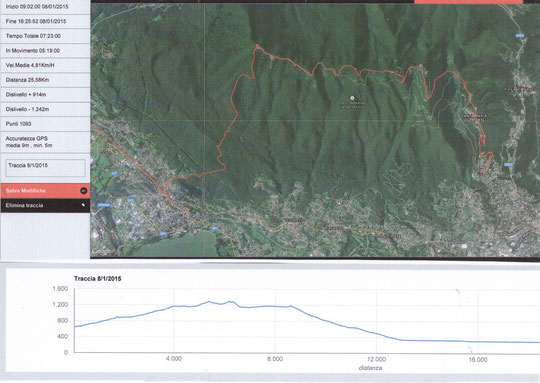
Task: Click the Accuratezza GPS info row
Action: click(x=45, y=142)
